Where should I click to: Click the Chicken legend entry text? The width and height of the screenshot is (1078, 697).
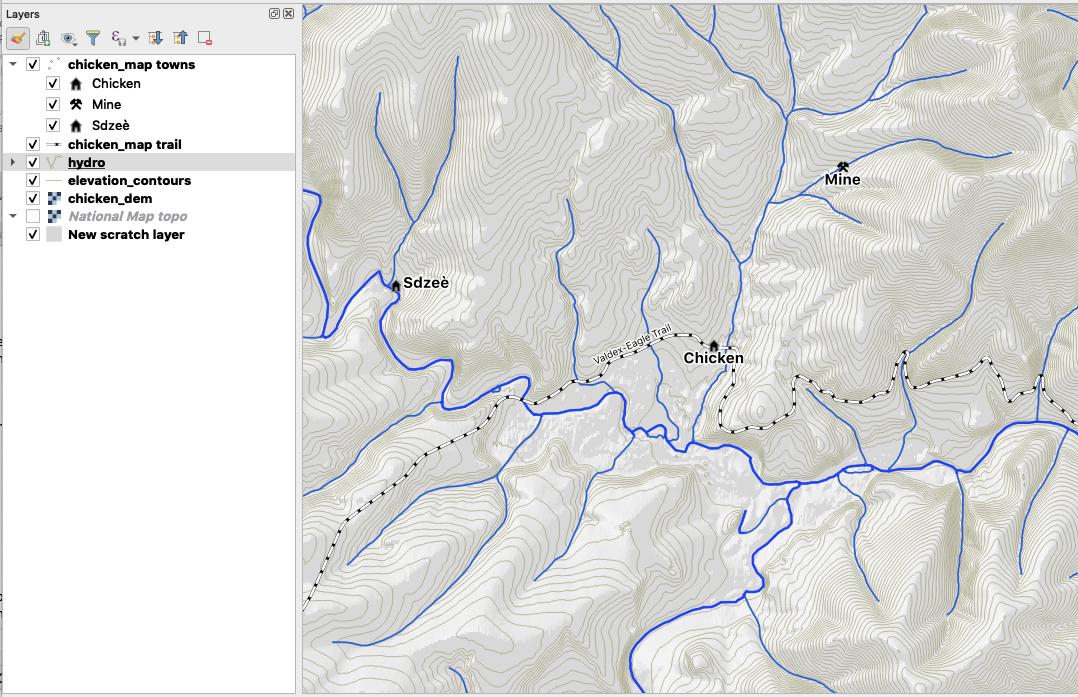[116, 83]
